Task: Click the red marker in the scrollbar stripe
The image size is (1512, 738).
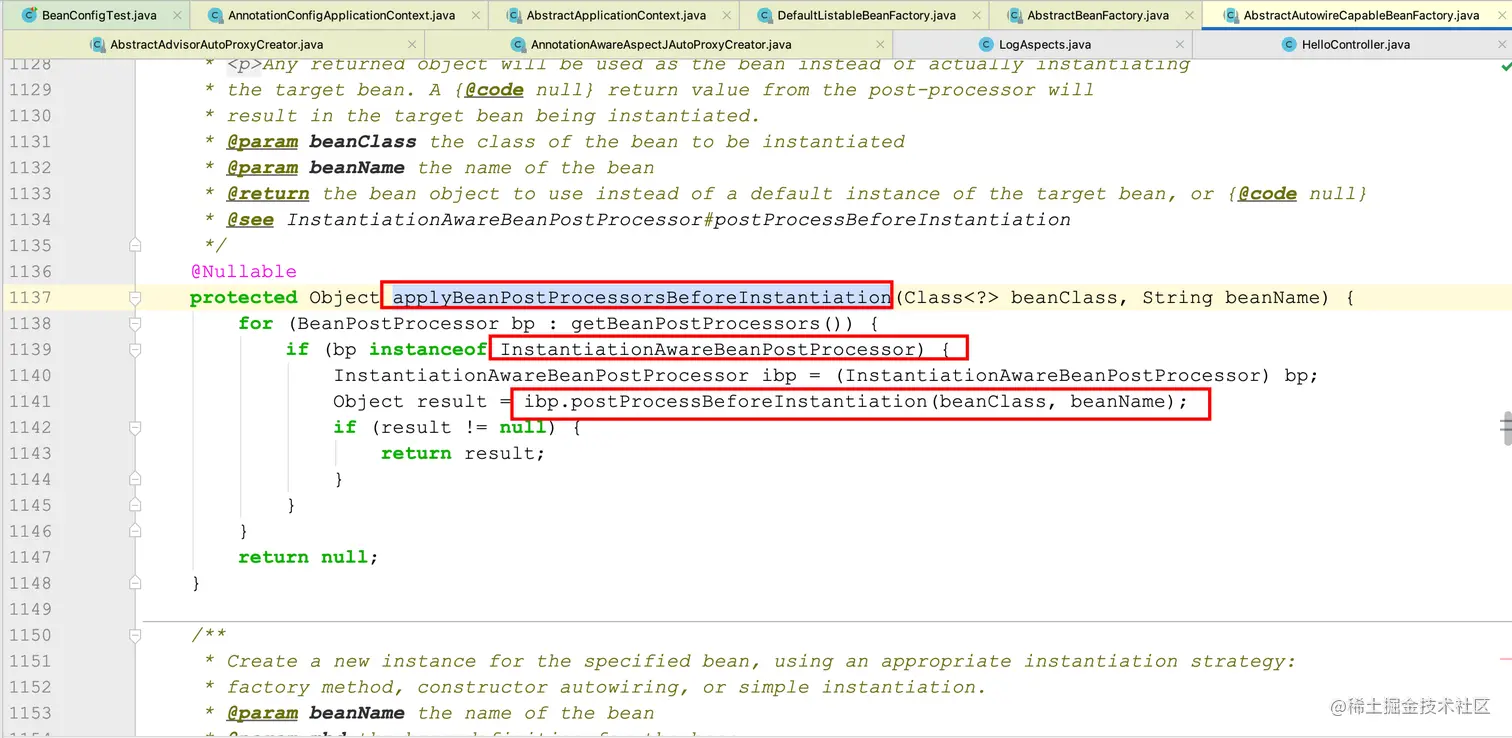Action: [x=1506, y=659]
